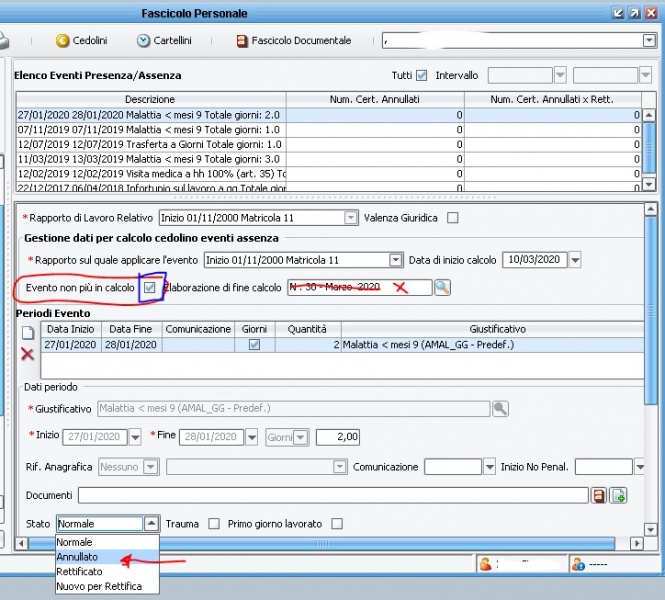The height and width of the screenshot is (600, 665).
Task: Toggle the Evento non più in calcolo checkbox
Action: 150,288
